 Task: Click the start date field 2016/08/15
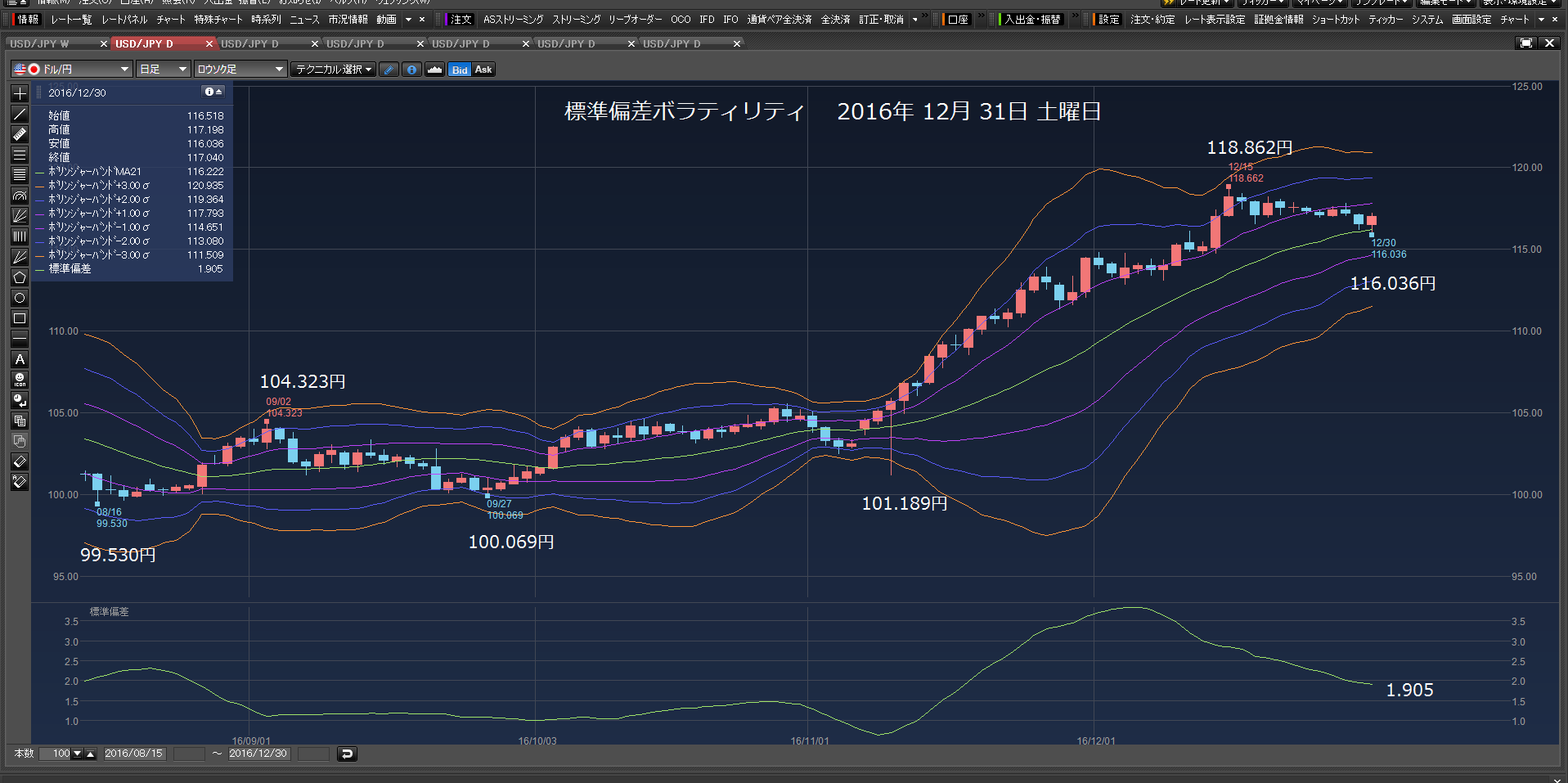(x=134, y=754)
